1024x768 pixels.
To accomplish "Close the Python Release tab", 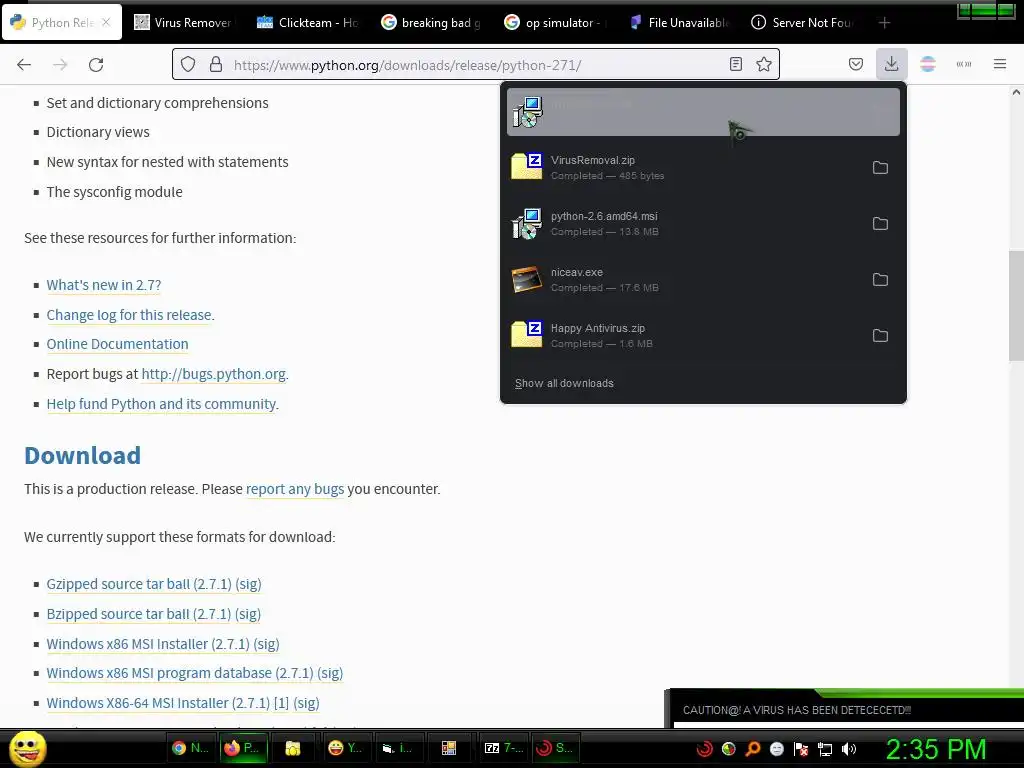I will [106, 22].
